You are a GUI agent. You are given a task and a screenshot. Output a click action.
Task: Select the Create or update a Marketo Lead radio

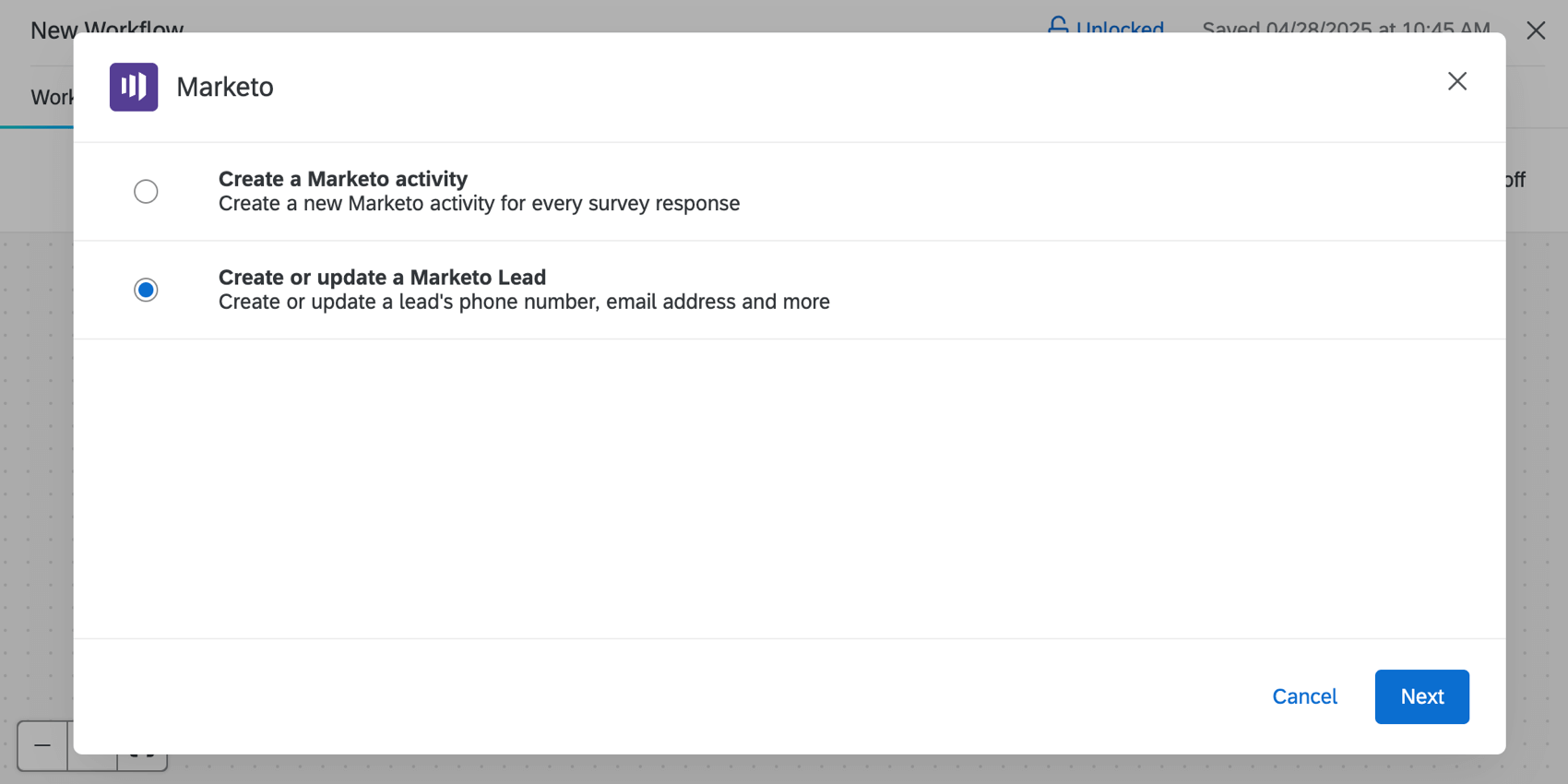pos(146,290)
